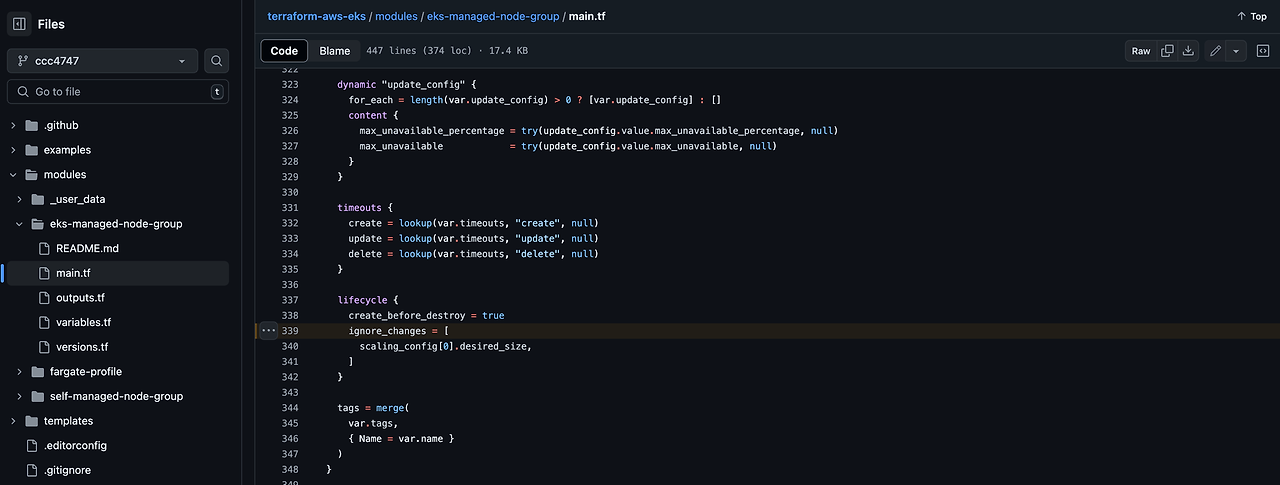Select line number 337
This screenshot has width=1280, height=485.
pos(290,300)
